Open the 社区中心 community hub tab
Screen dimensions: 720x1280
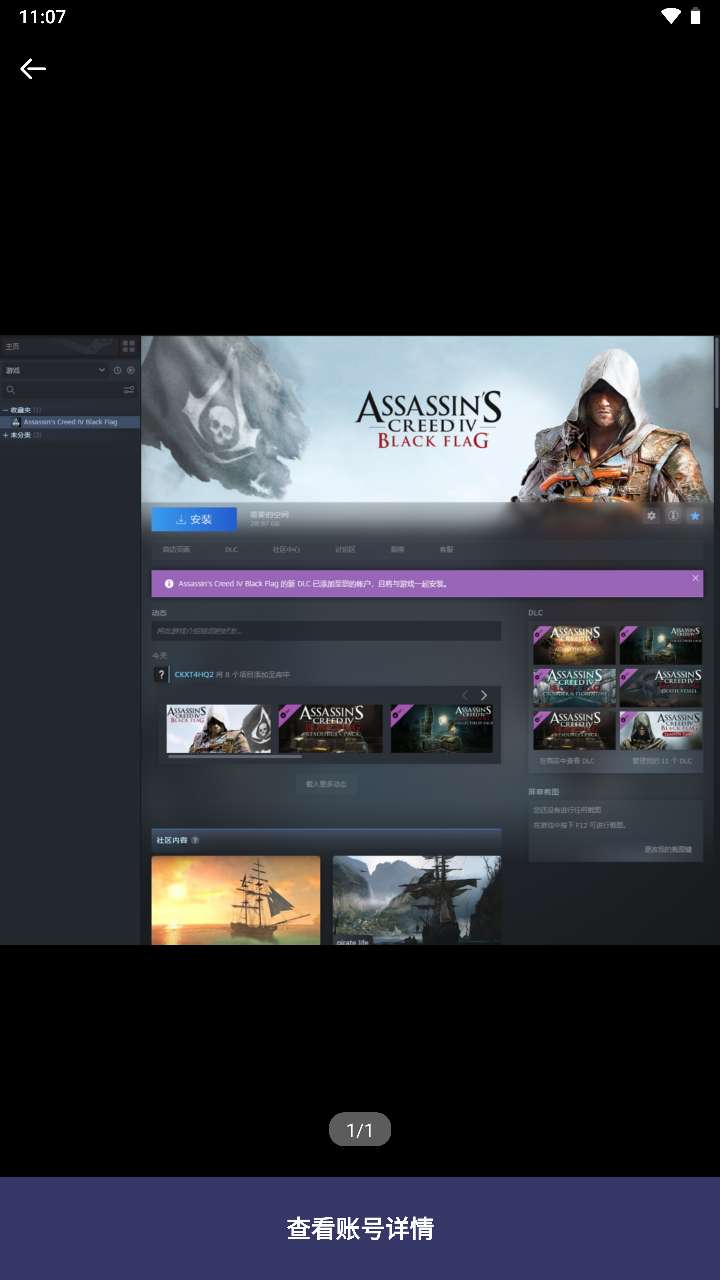pyautogui.click(x=286, y=550)
